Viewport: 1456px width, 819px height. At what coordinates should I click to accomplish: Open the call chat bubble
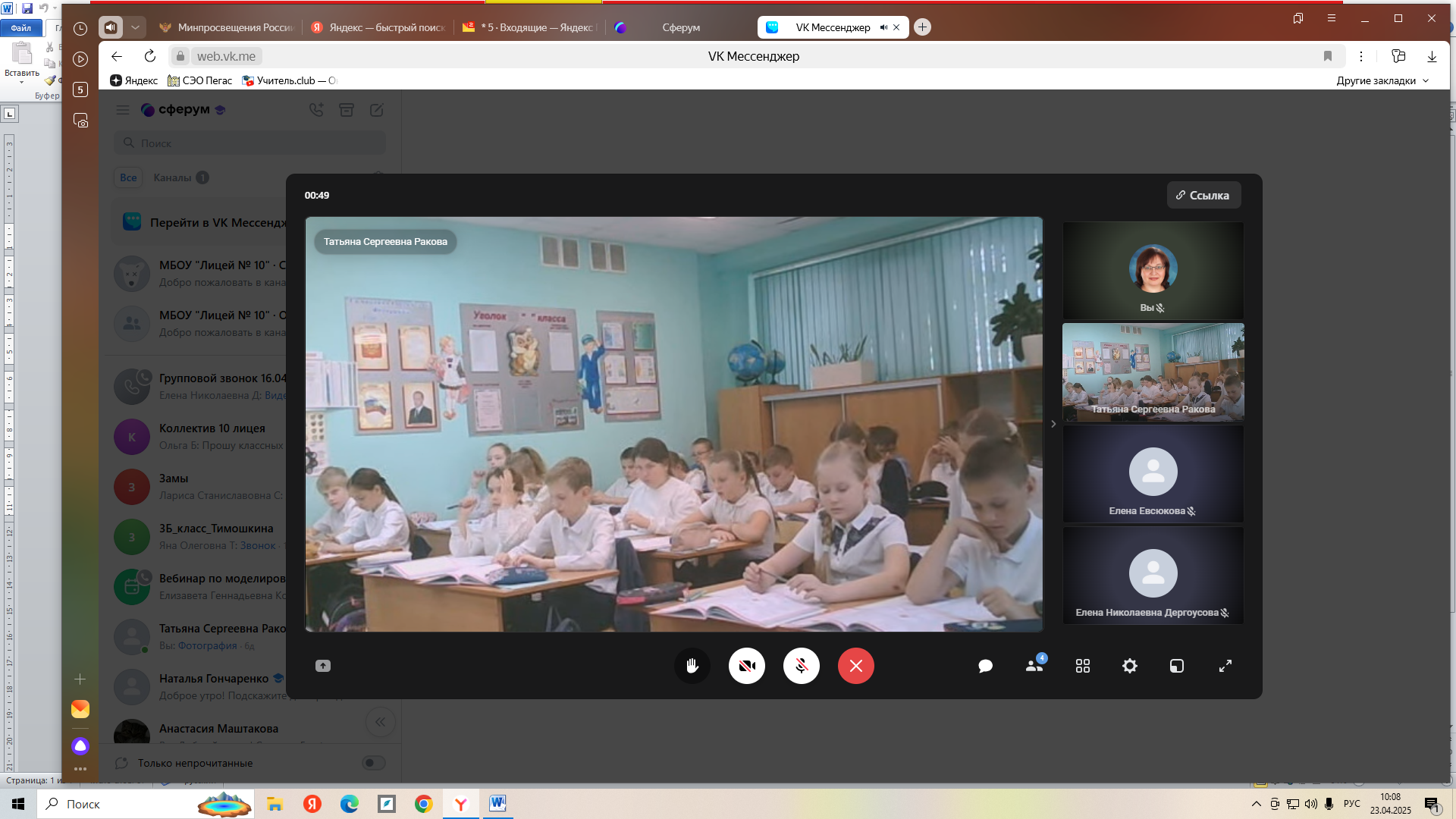tap(986, 666)
